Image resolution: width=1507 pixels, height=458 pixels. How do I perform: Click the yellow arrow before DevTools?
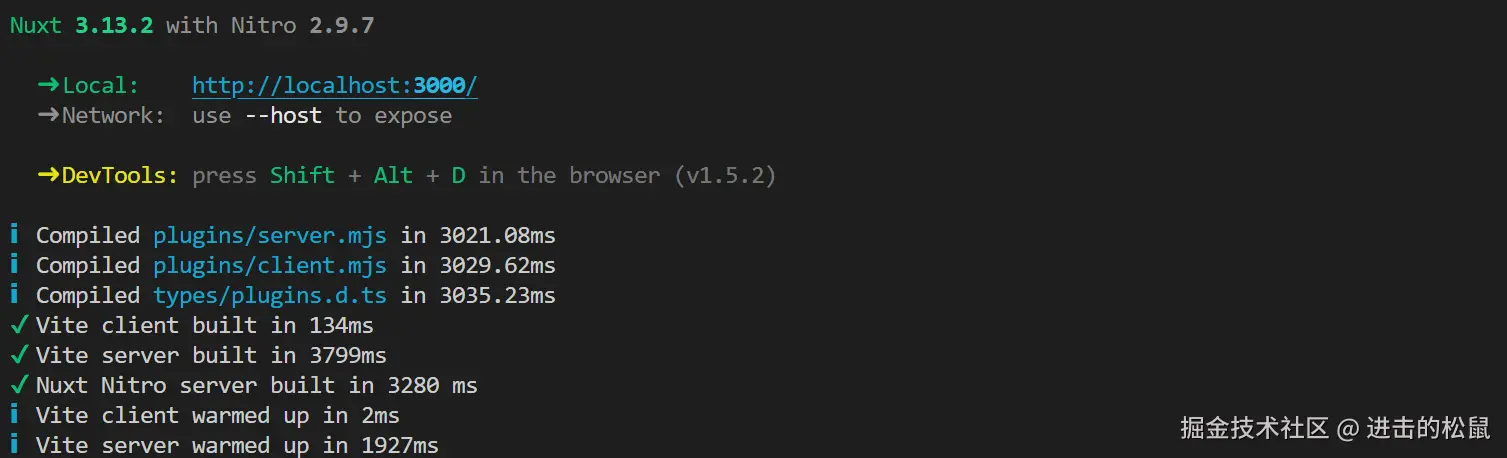click(49, 176)
